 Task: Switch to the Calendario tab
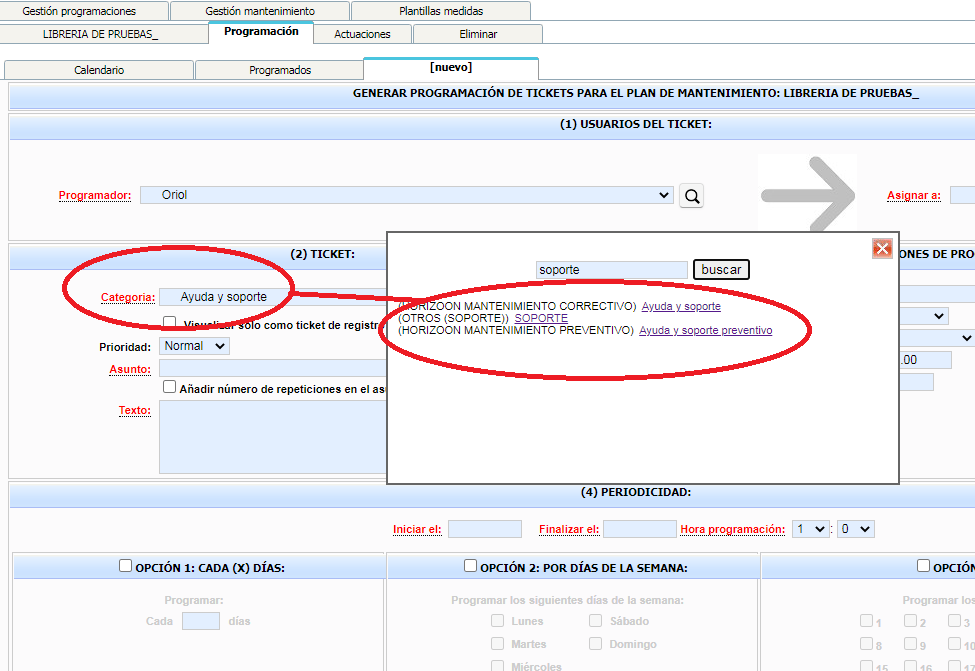(x=99, y=70)
